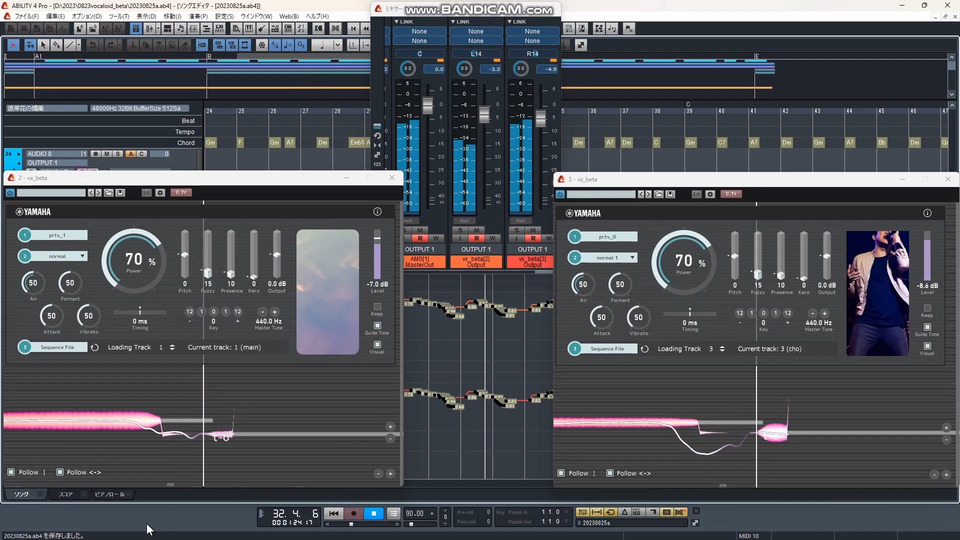Open ファイル(F) menu
The height and width of the screenshot is (540, 960).
pyautogui.click(x=26, y=17)
